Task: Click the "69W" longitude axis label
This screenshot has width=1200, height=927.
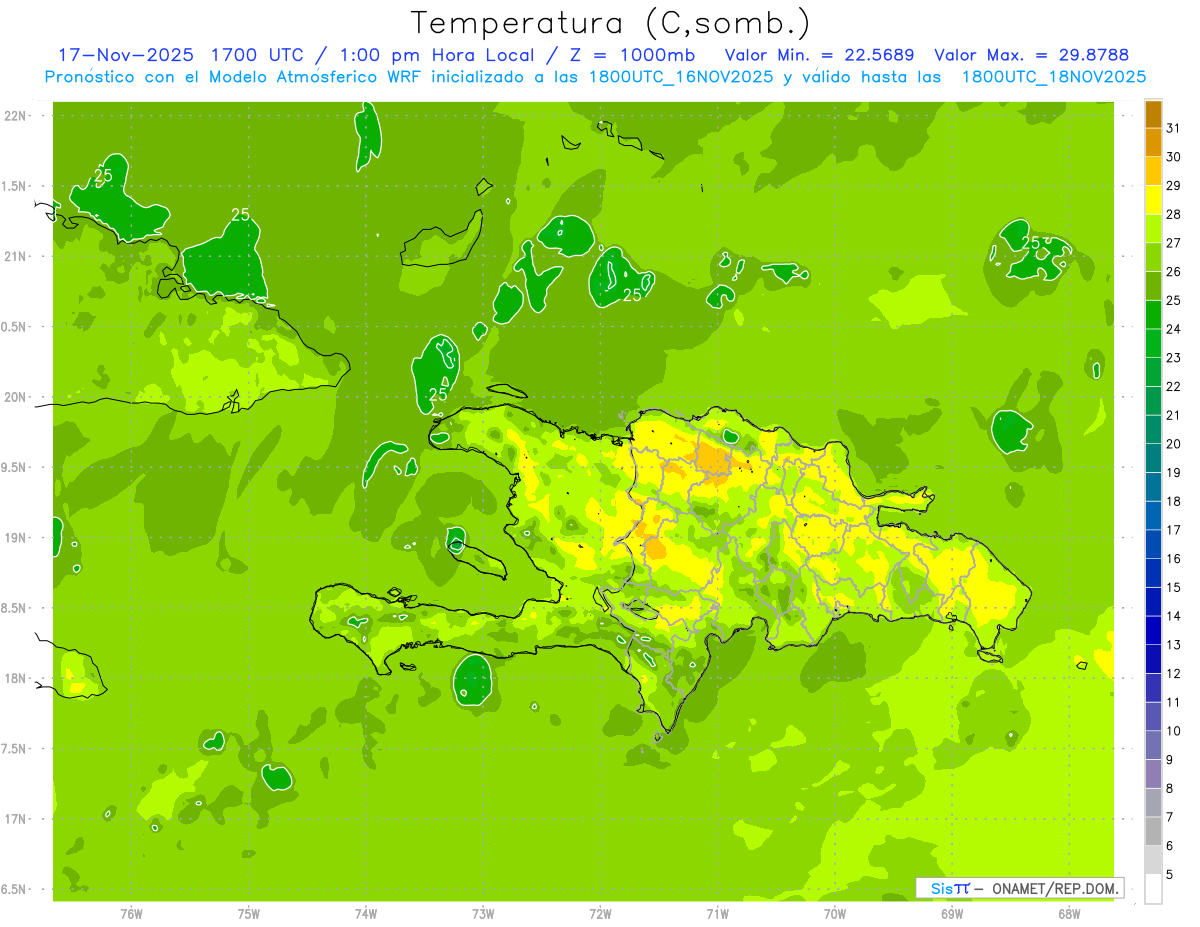Action: [952, 913]
